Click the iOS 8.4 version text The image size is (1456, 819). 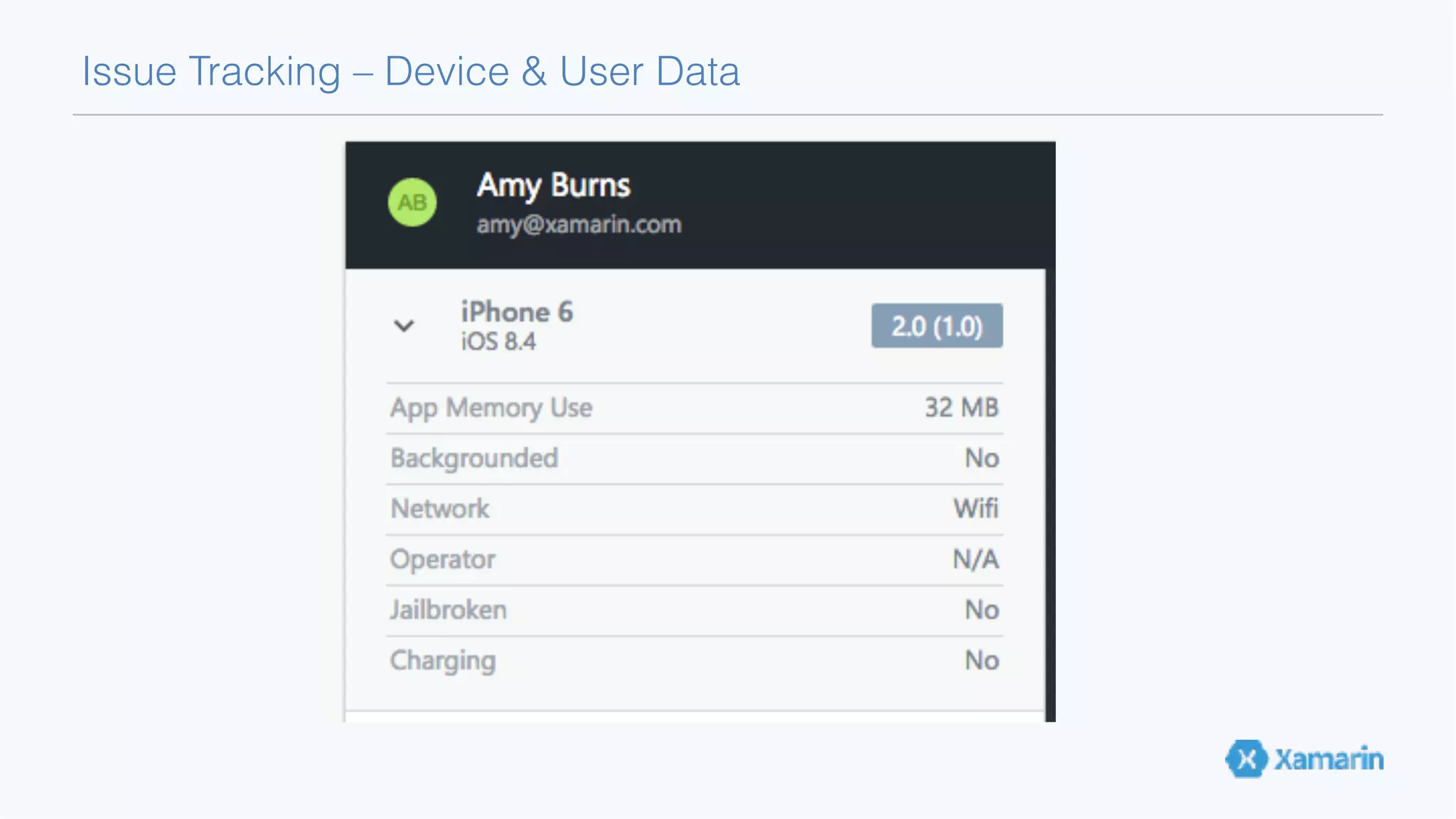click(498, 342)
